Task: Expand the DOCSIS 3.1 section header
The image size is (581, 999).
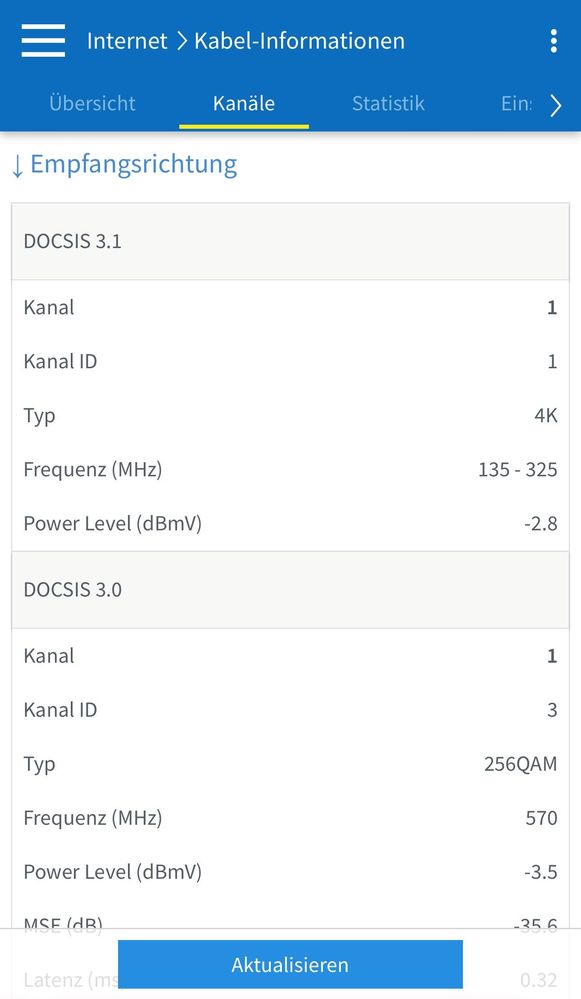Action: pos(290,240)
